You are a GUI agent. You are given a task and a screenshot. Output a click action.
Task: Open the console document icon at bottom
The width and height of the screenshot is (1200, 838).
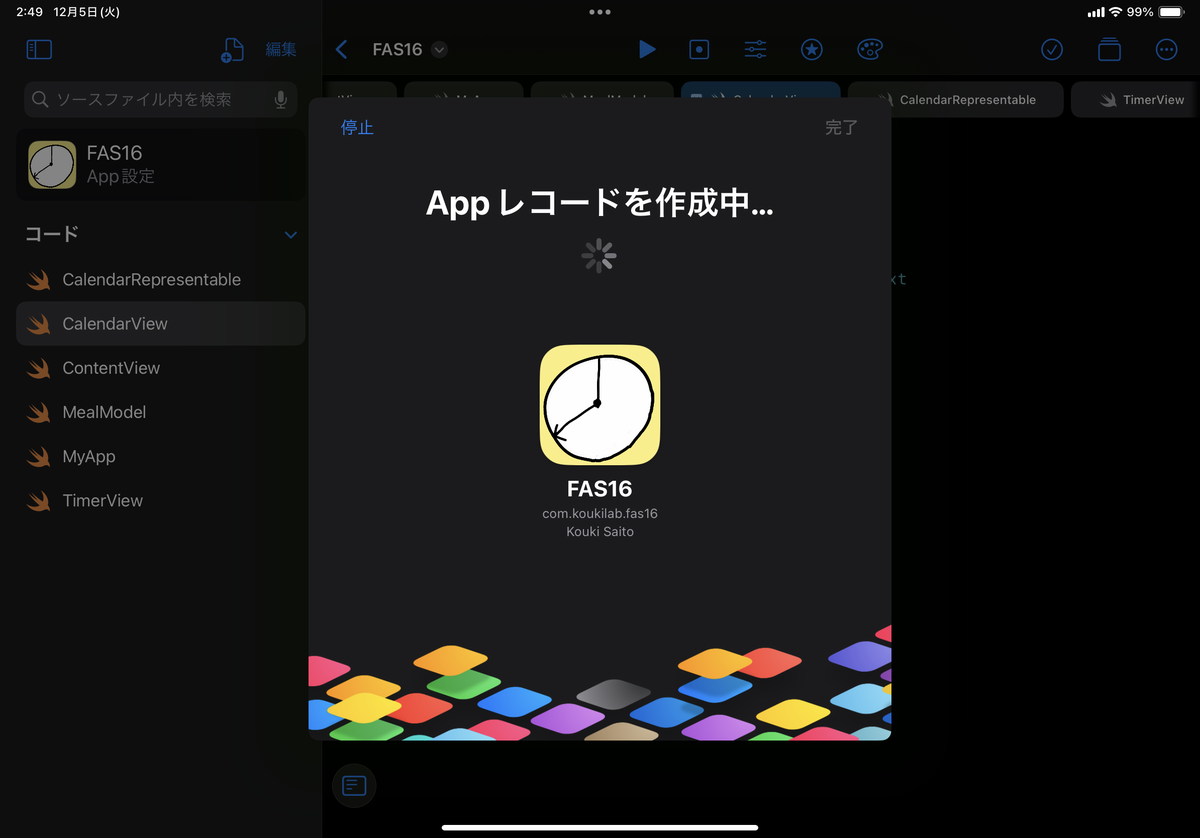(x=354, y=785)
